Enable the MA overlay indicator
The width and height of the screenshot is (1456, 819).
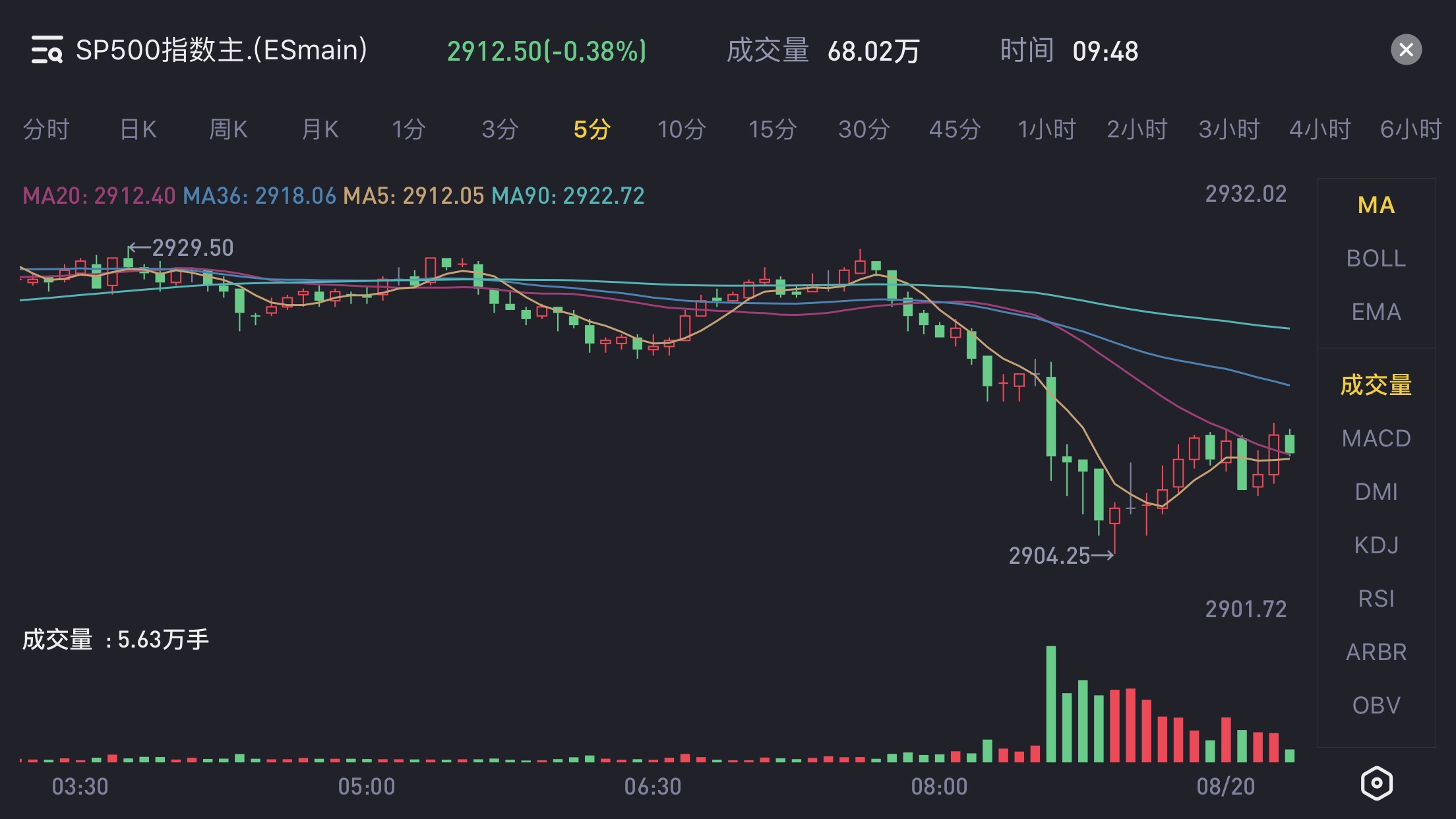(x=1376, y=205)
